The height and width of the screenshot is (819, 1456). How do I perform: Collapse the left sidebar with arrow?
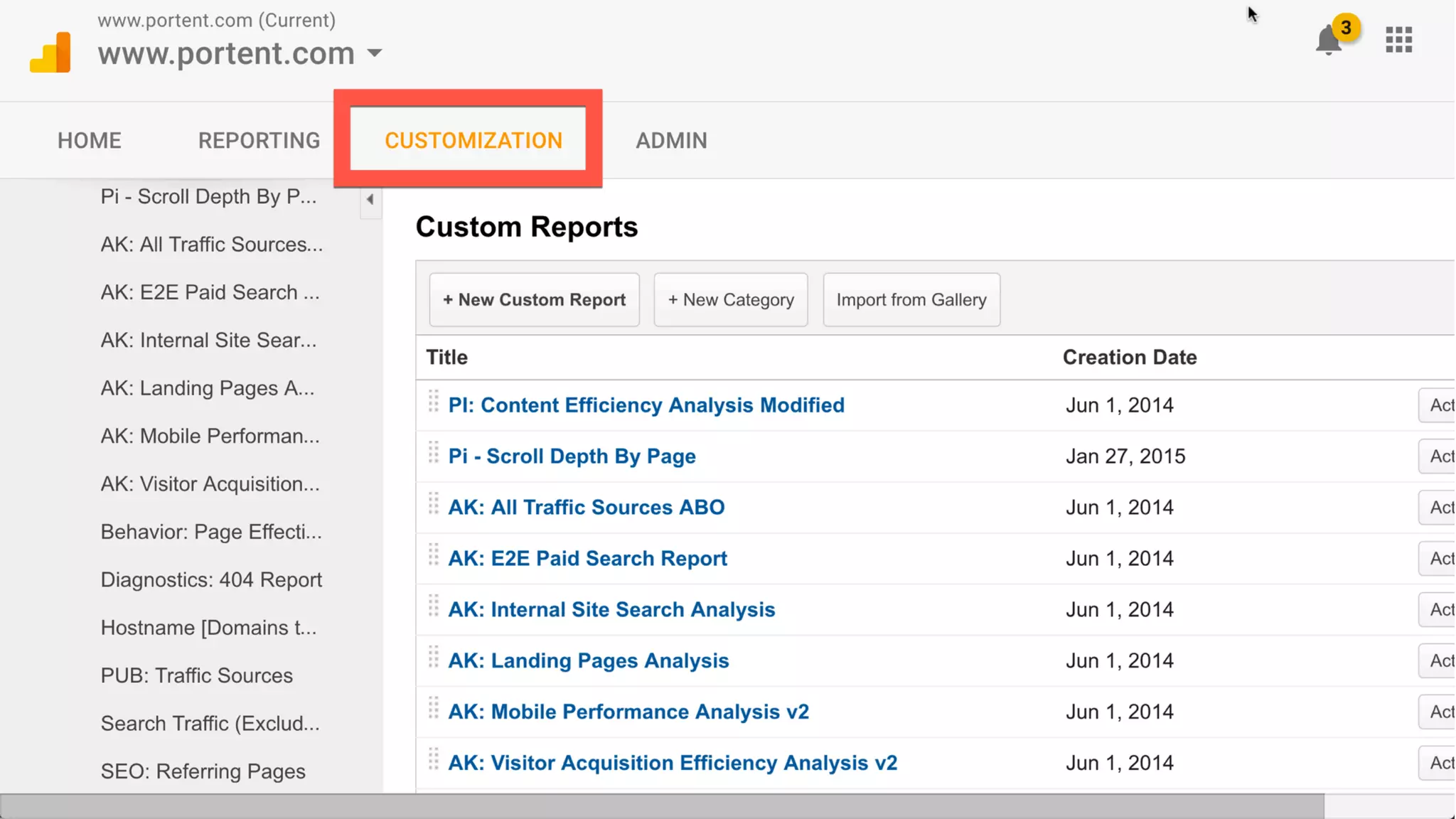click(370, 199)
